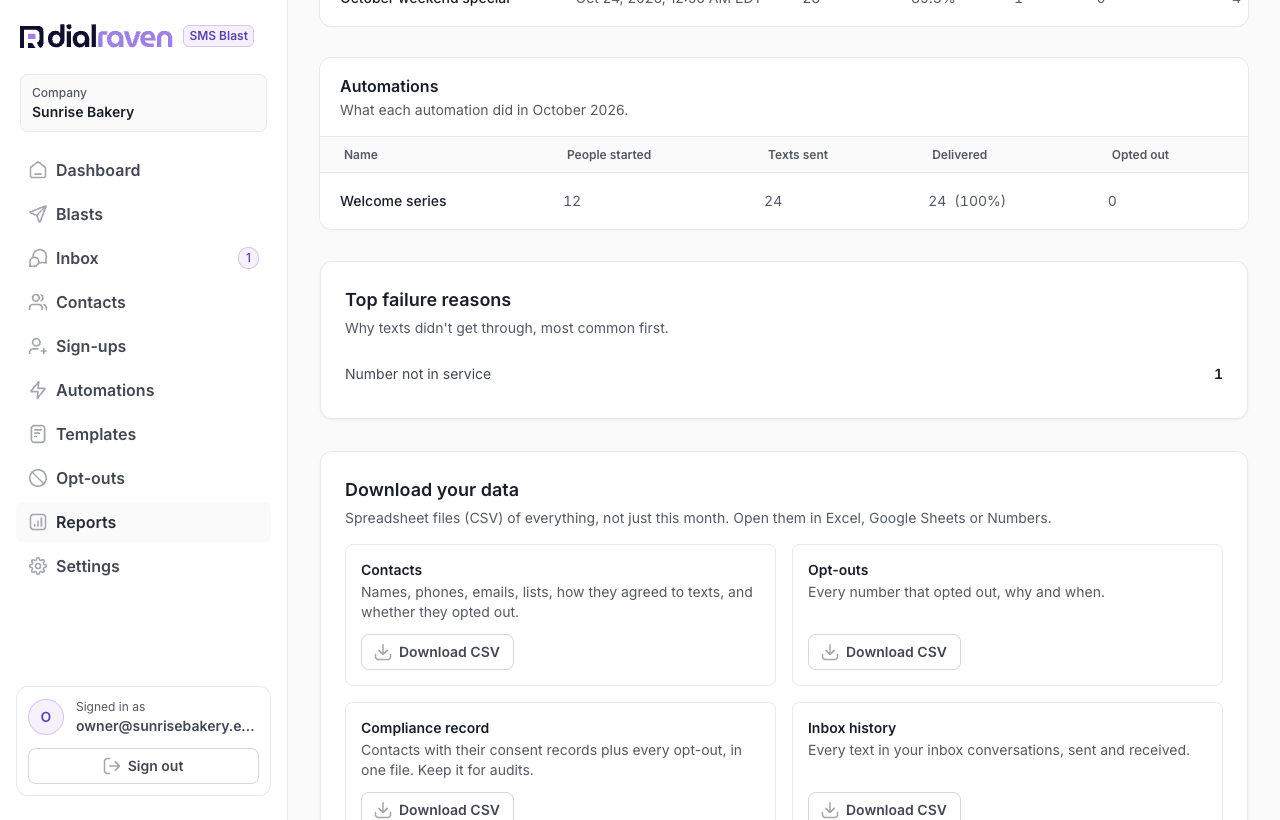Download the Inbox history CSV
The width and height of the screenshot is (1280, 820).
click(x=884, y=808)
